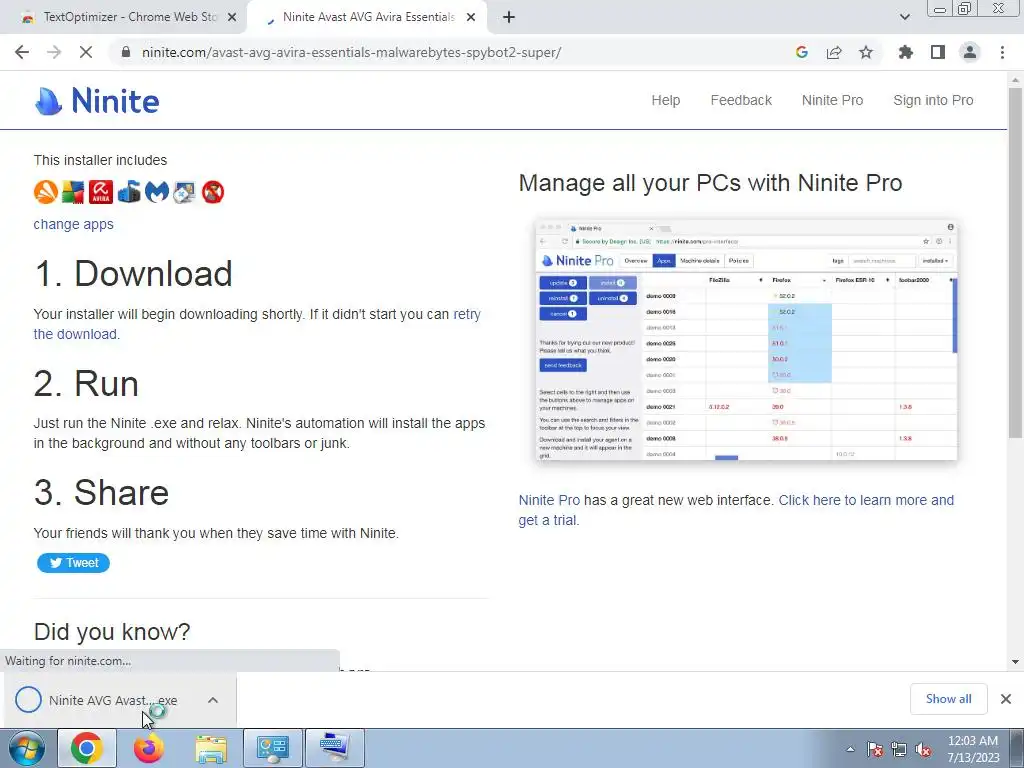This screenshot has width=1024, height=768.
Task: Click the browser forward arrow
Action: click(x=54, y=52)
